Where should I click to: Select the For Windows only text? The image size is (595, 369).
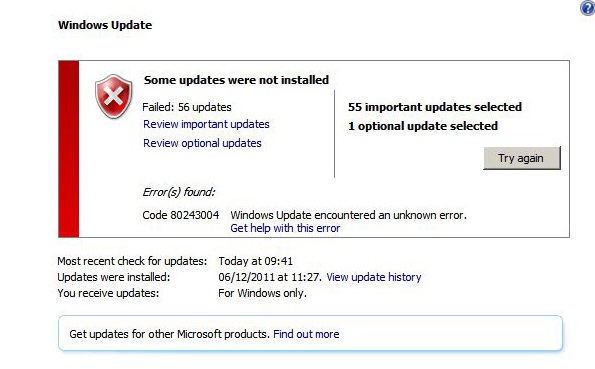point(262,293)
